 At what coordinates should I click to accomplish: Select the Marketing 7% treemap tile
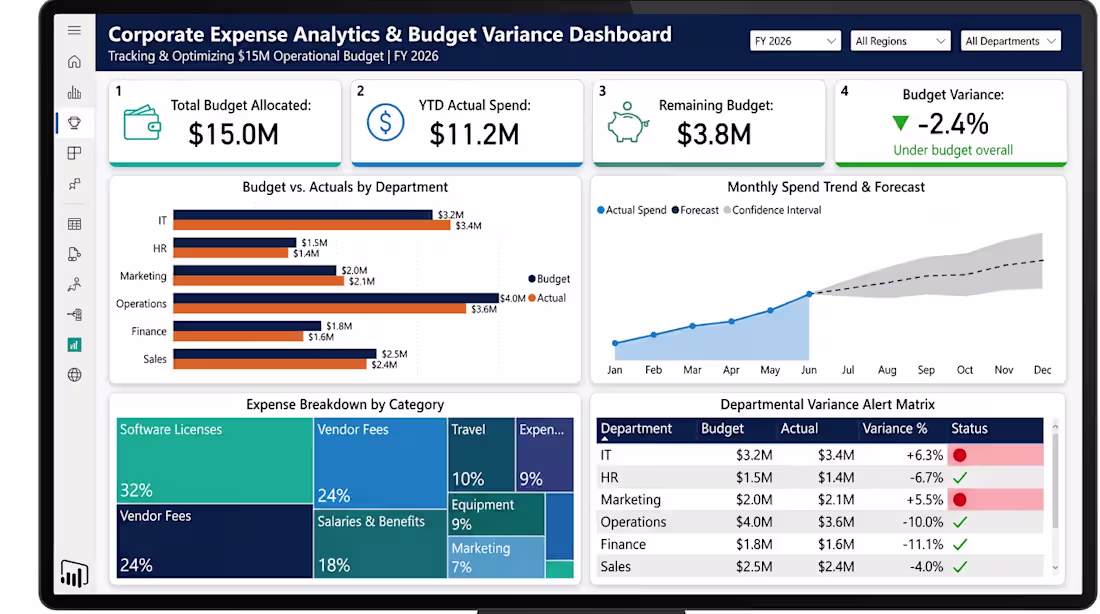pos(496,558)
